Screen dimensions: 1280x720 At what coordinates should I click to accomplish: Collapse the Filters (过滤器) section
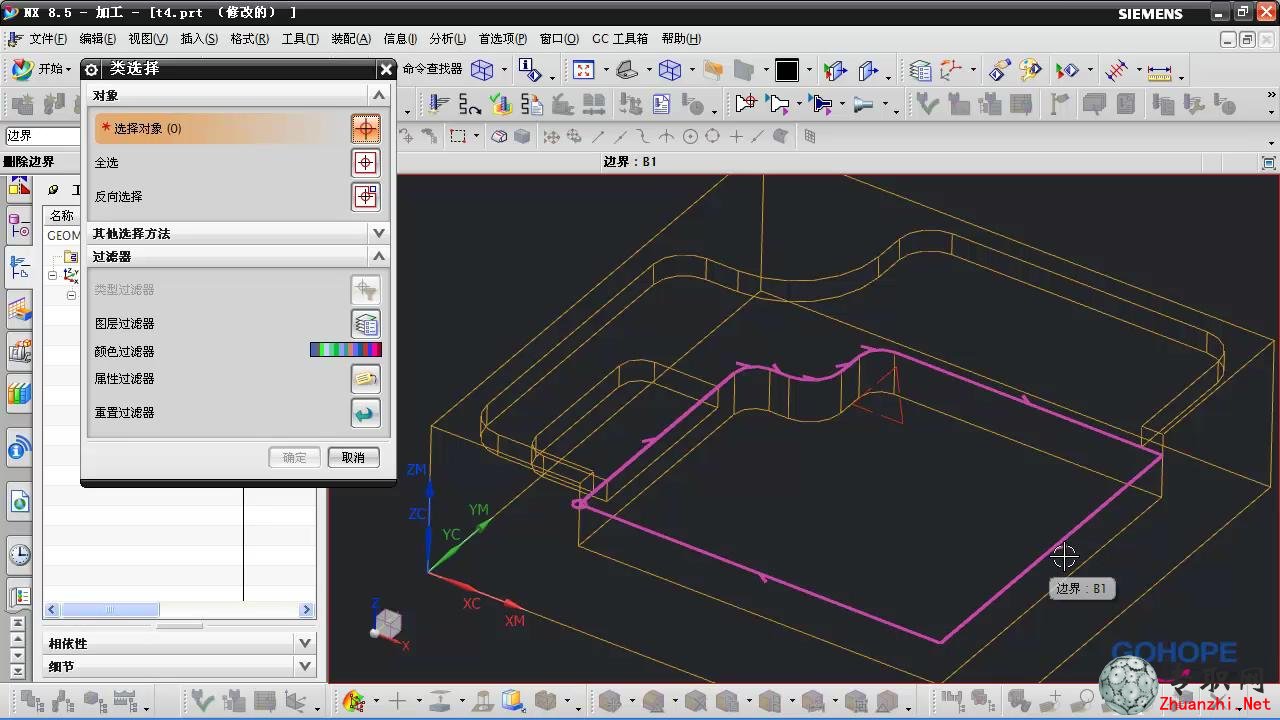[378, 256]
